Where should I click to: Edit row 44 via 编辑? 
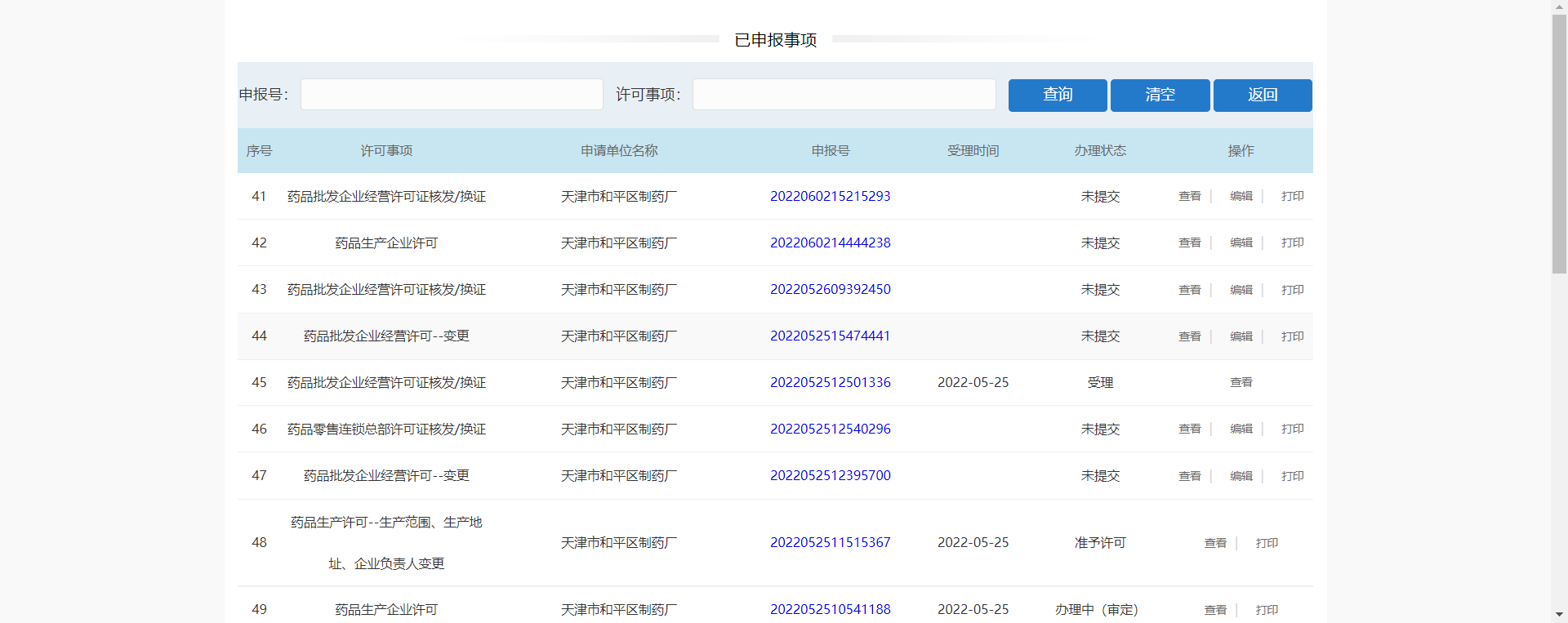pos(1241,336)
